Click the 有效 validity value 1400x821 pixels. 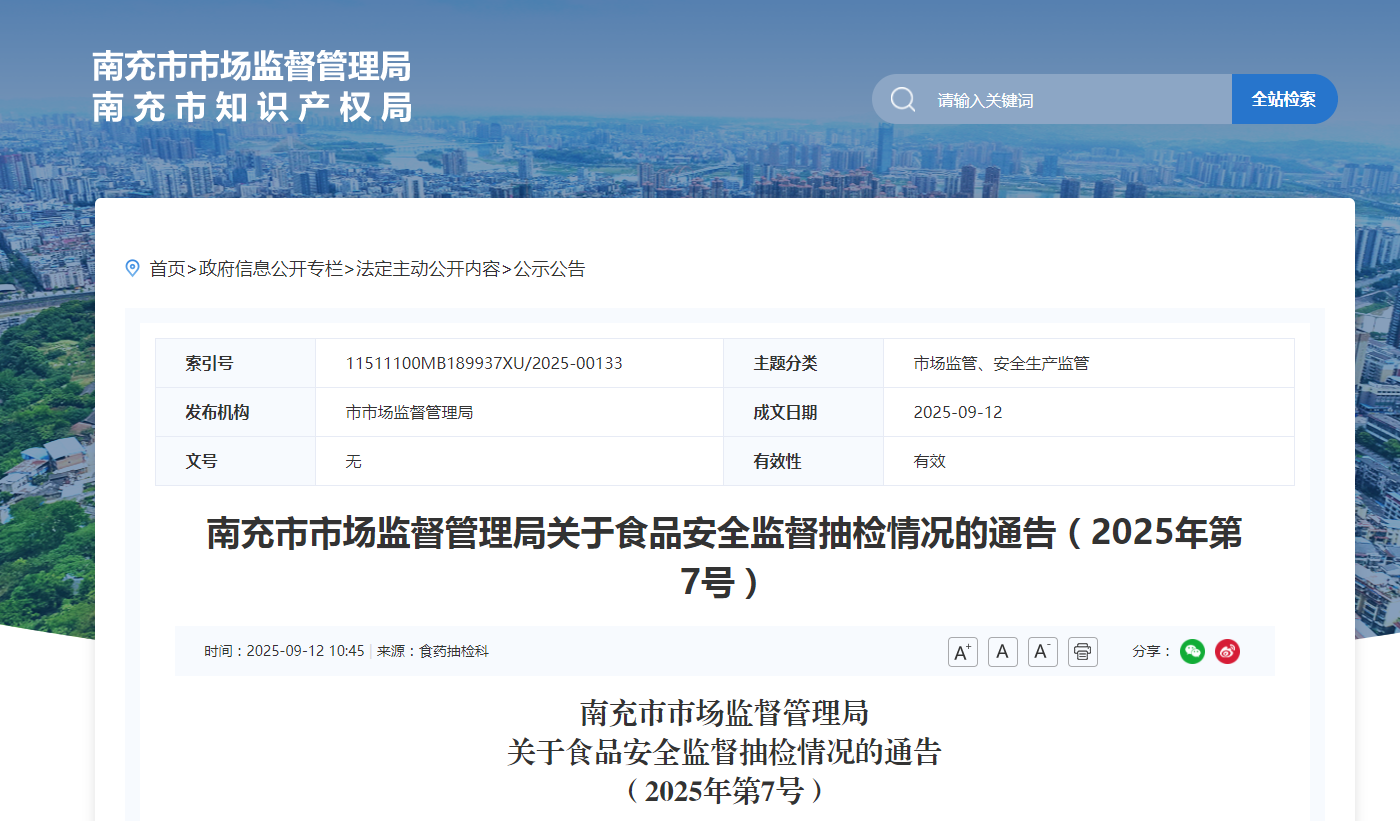pyautogui.click(x=929, y=461)
